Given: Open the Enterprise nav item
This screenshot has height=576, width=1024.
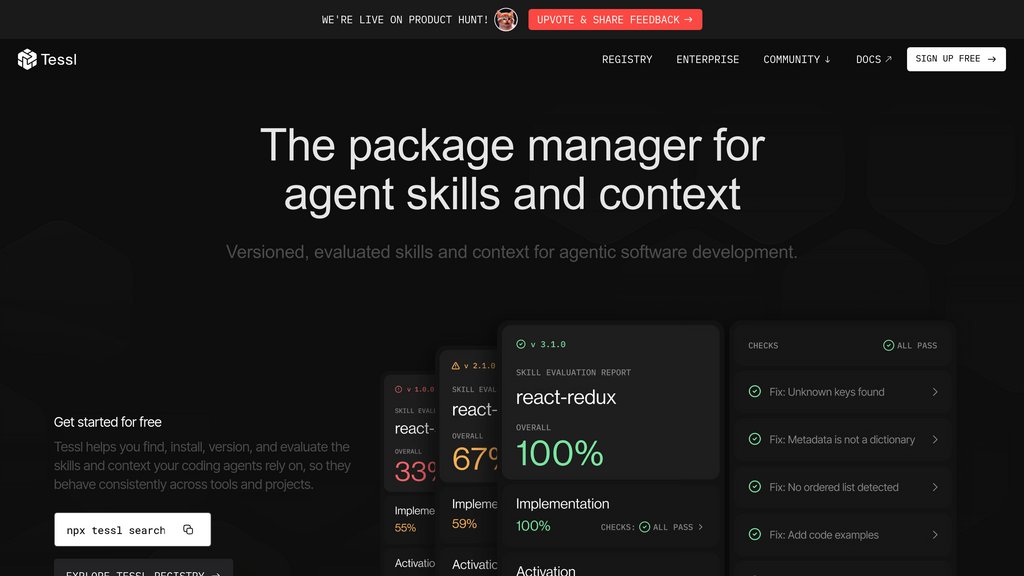Looking at the screenshot, I should pyautogui.click(x=708, y=60).
